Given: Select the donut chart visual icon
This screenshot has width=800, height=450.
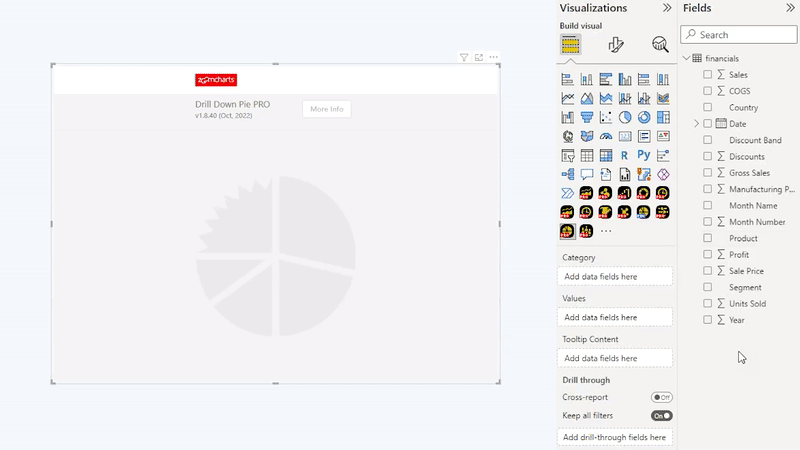Looking at the screenshot, I should pyautogui.click(x=644, y=118).
